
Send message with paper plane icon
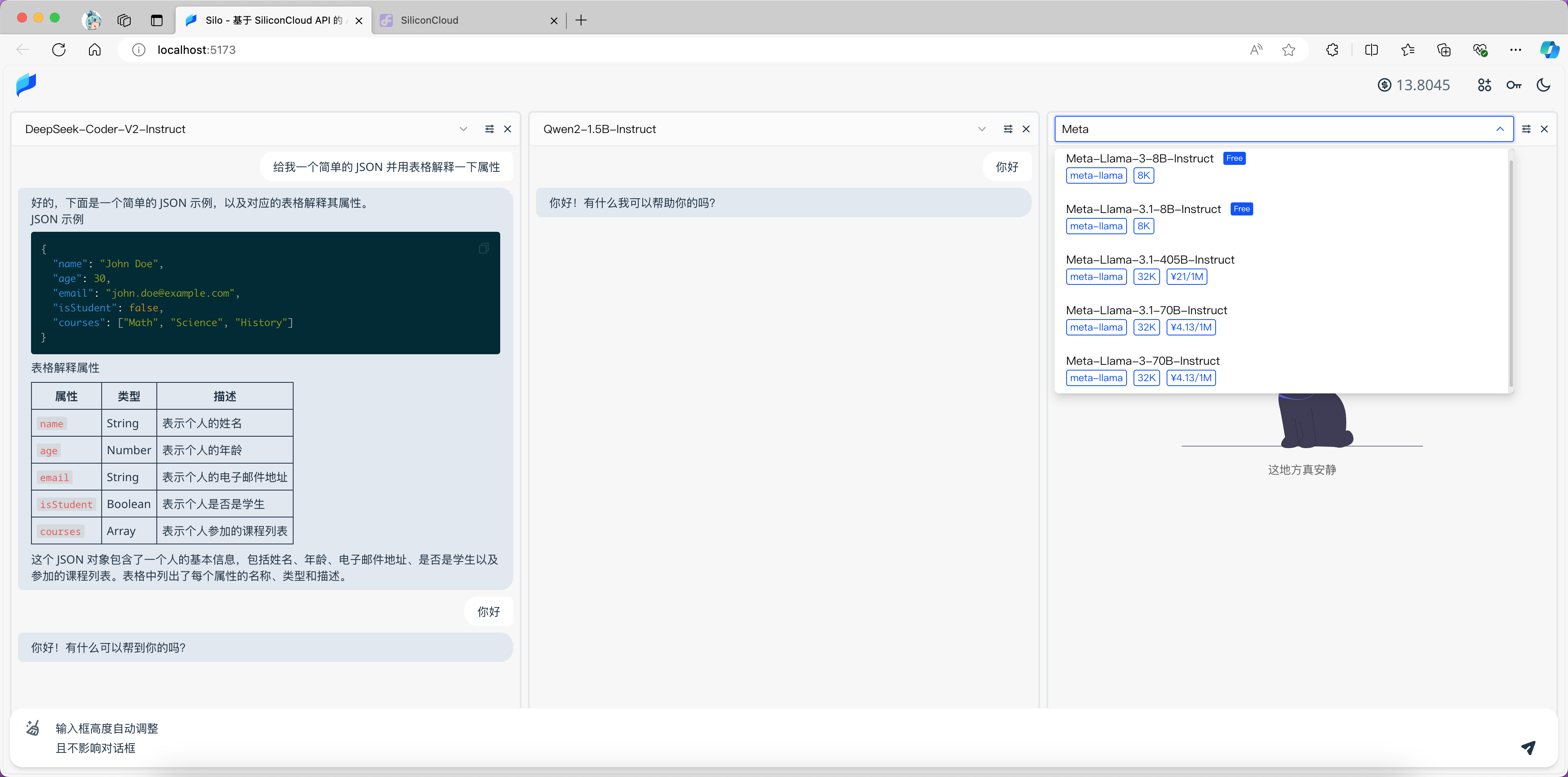(x=1528, y=747)
